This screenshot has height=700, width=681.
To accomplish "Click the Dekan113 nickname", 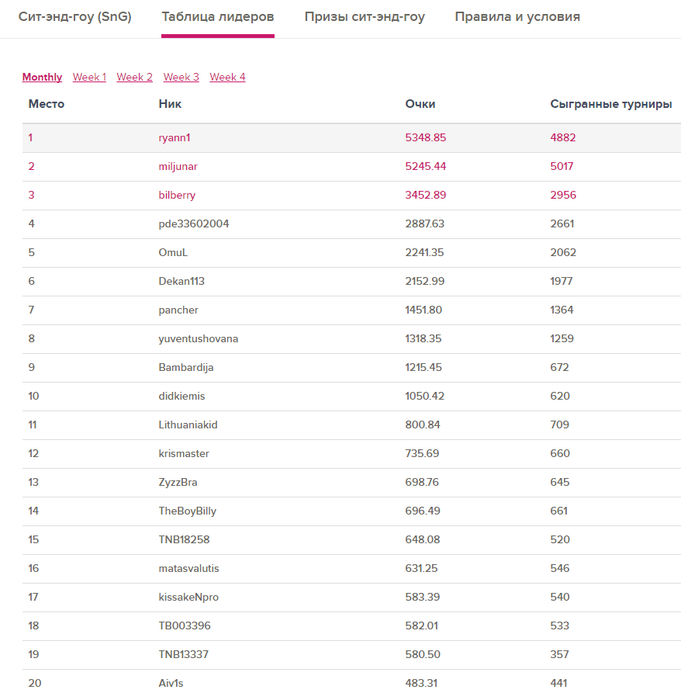I will [x=181, y=282].
